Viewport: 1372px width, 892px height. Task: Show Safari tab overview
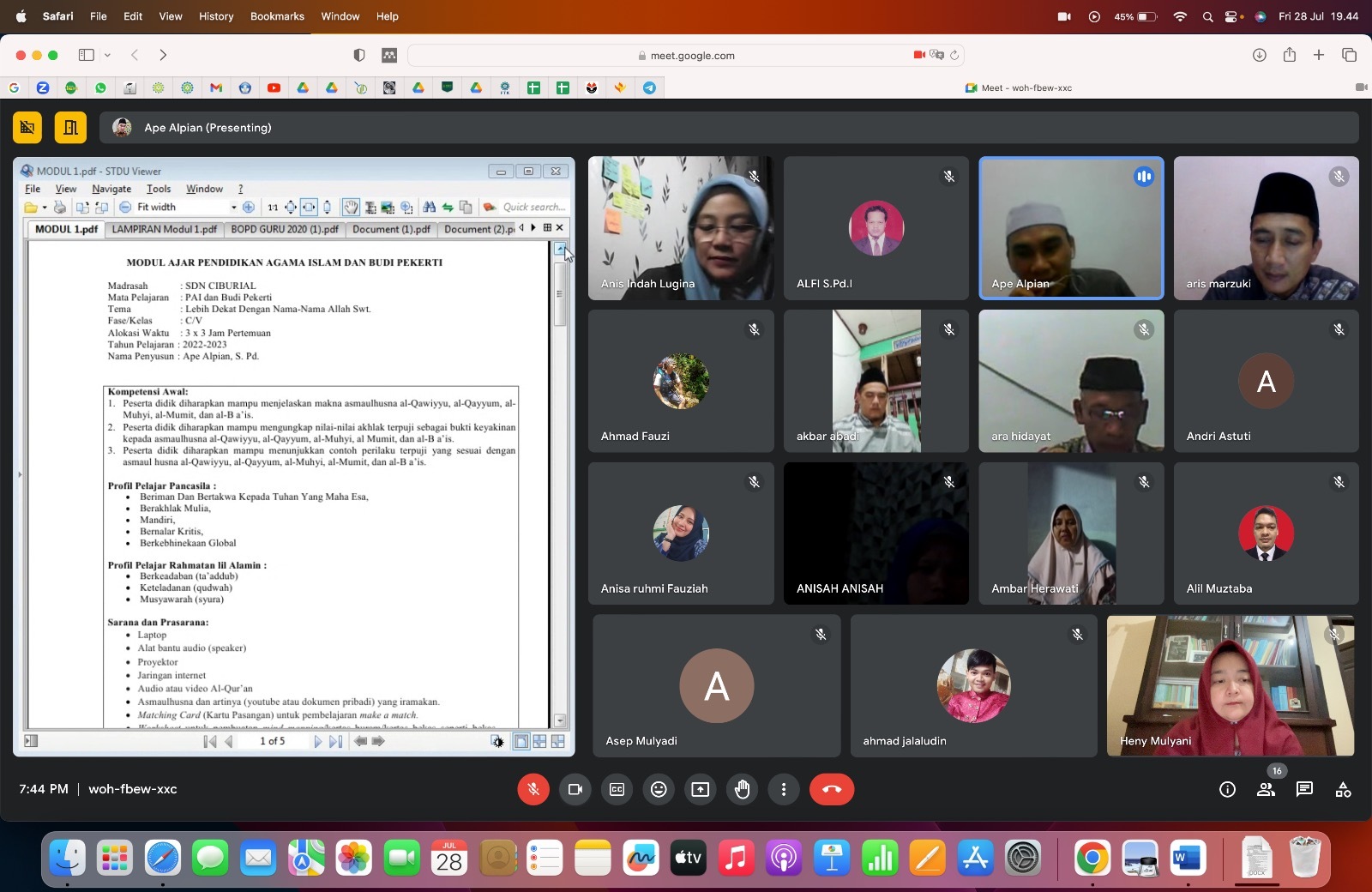pos(1349,55)
